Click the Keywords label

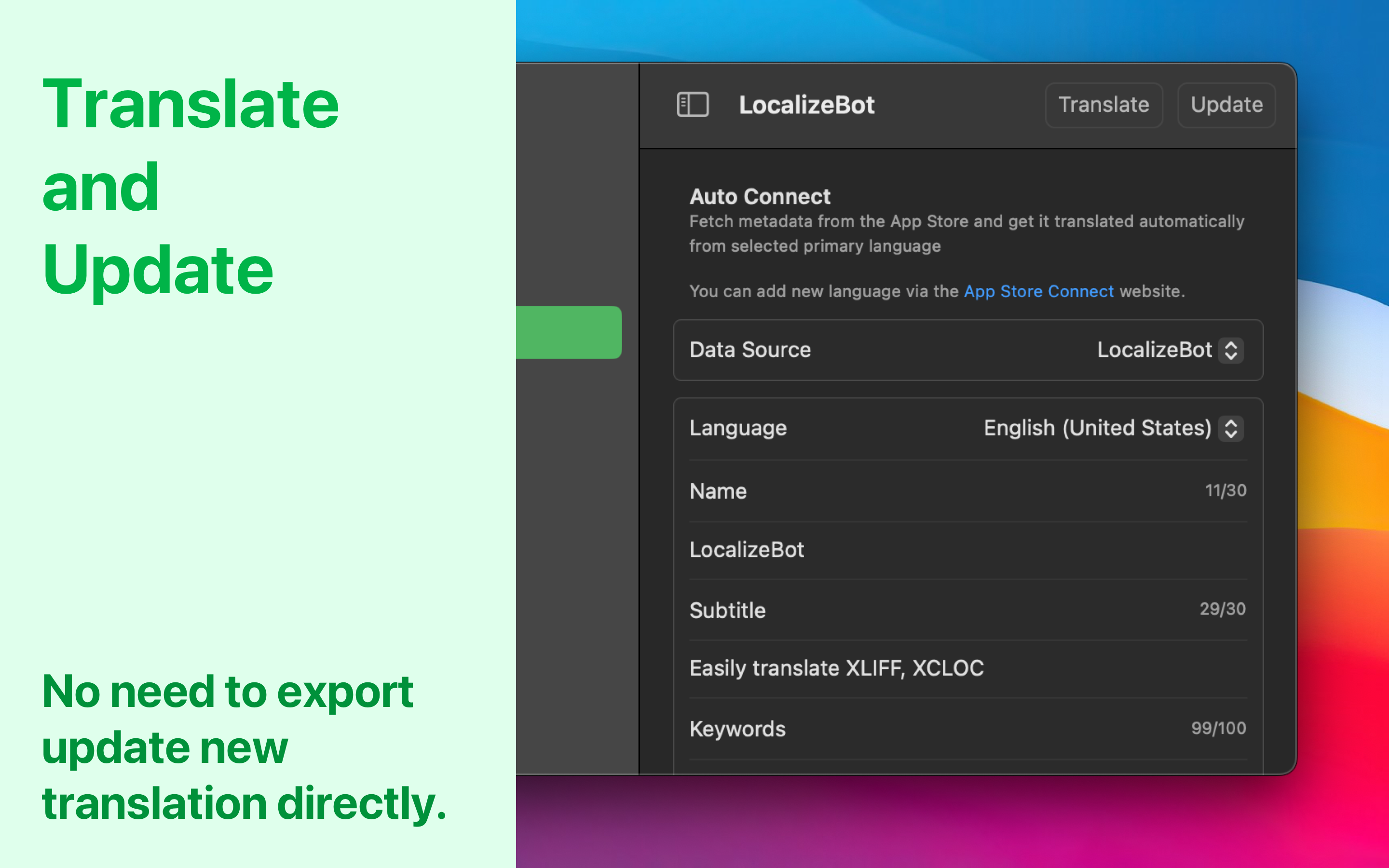coord(737,729)
